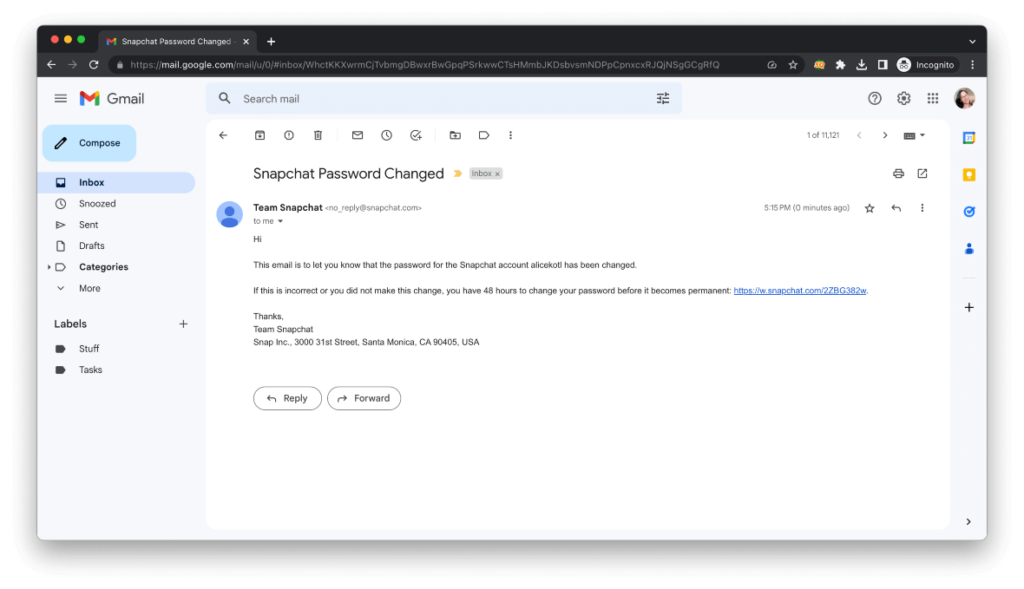
Task: Switch to the Inbox folder
Action: pos(92,181)
